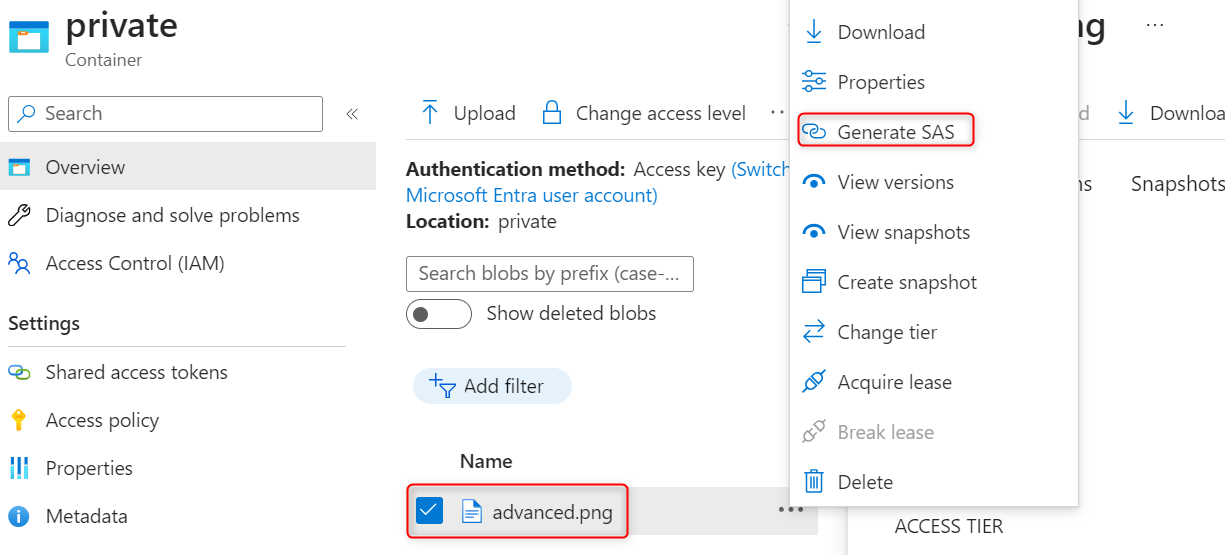Collapse the left navigation menu
Screen dimensions: 1225x555
(x=352, y=114)
